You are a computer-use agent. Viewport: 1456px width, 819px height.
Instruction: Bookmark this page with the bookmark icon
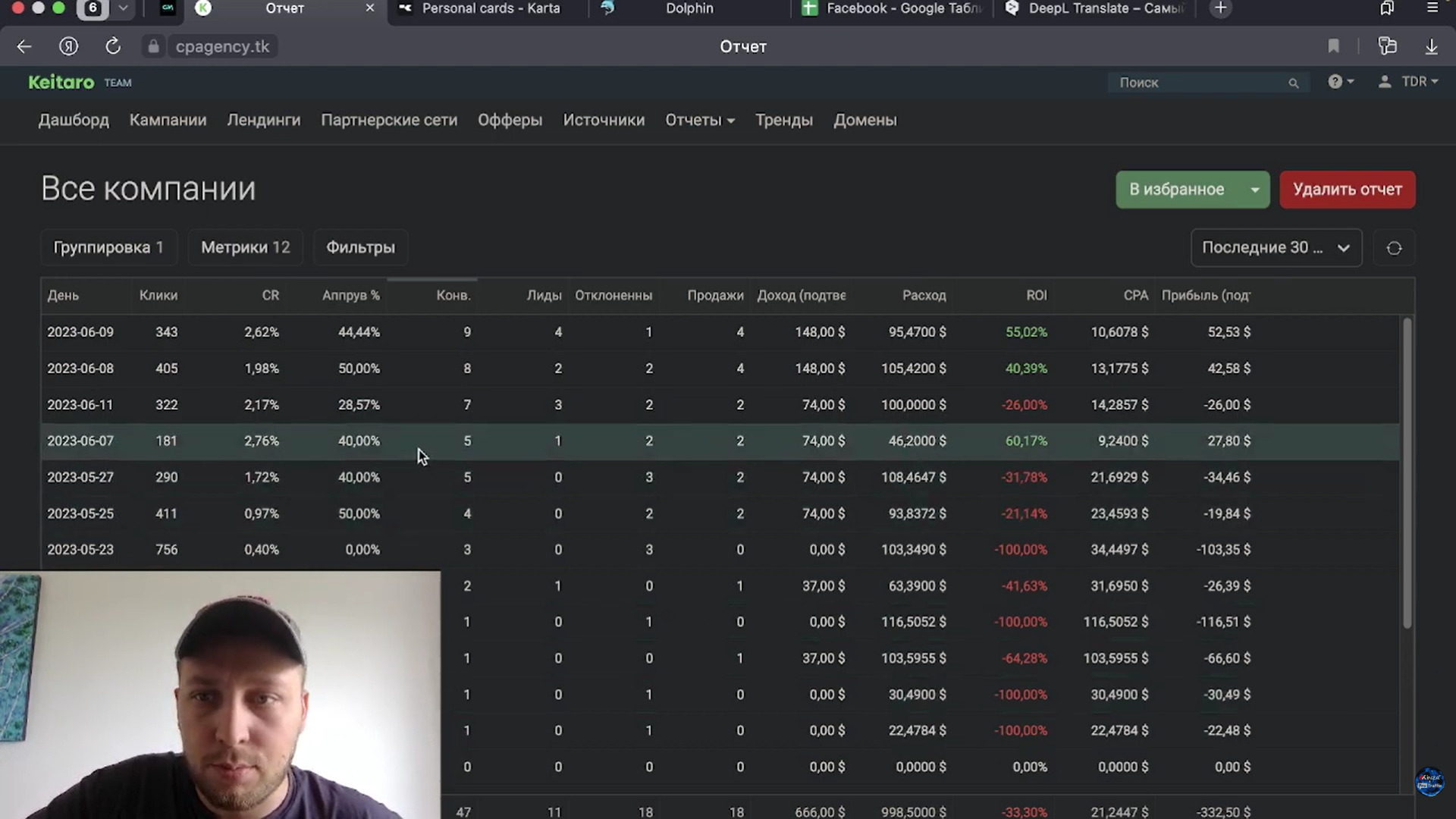(1334, 47)
